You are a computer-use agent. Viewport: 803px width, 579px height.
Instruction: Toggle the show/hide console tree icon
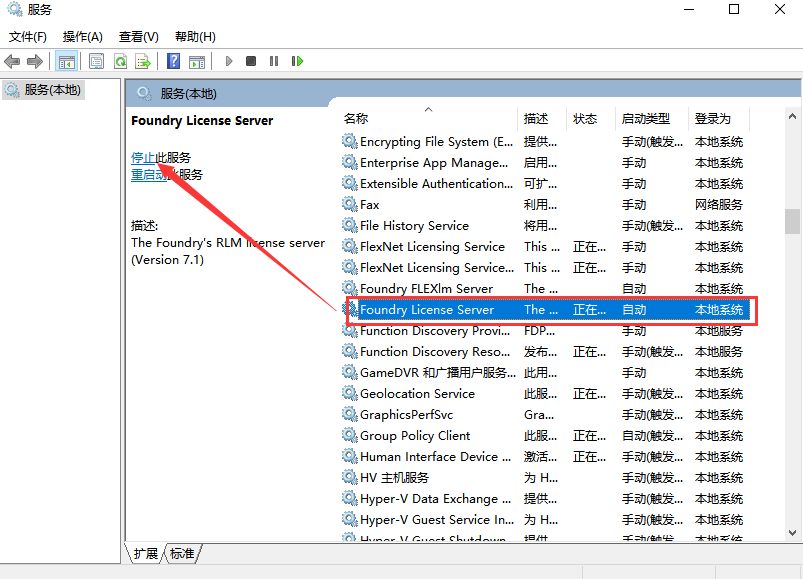click(67, 62)
